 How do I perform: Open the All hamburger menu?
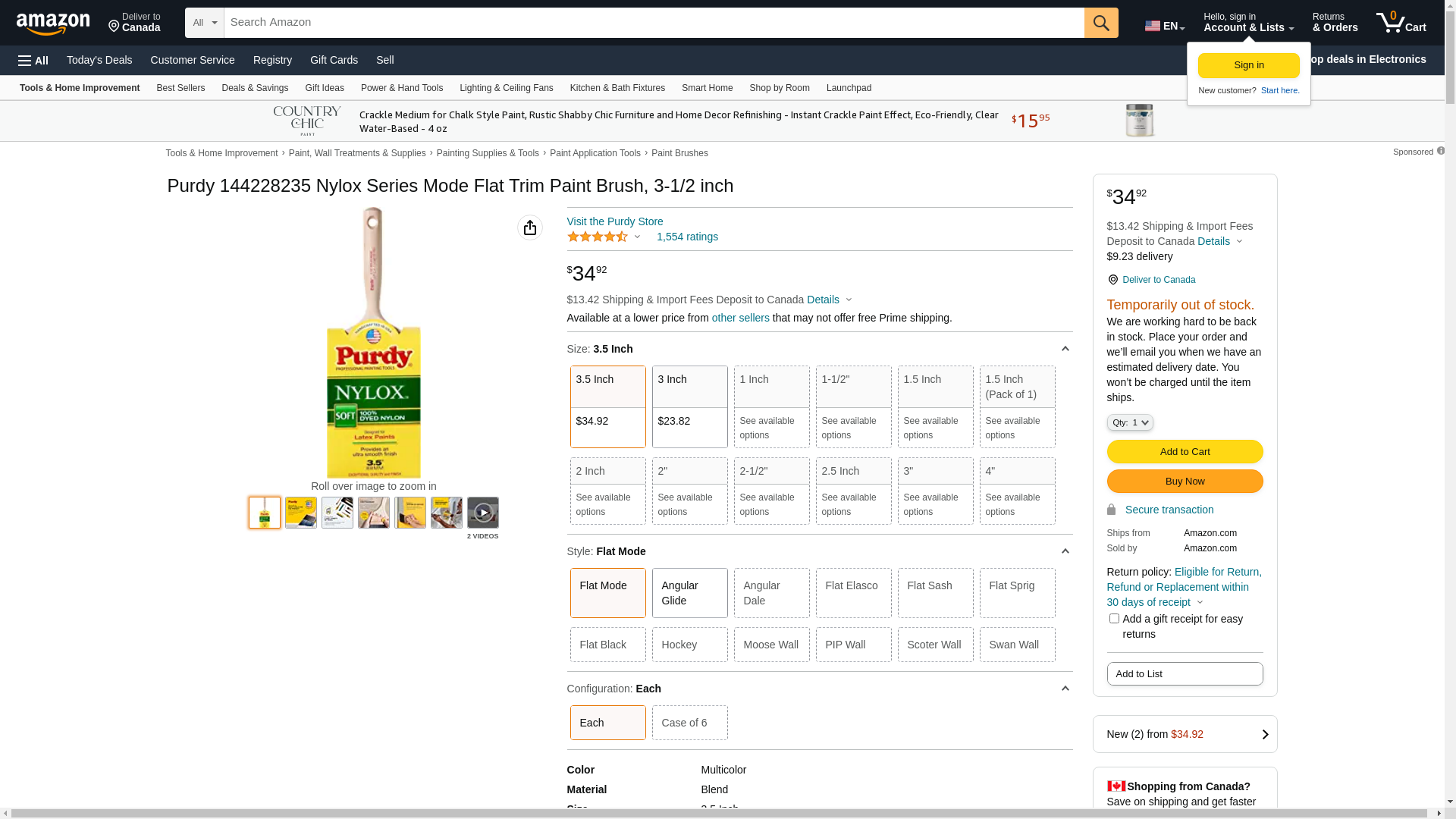click(33, 61)
